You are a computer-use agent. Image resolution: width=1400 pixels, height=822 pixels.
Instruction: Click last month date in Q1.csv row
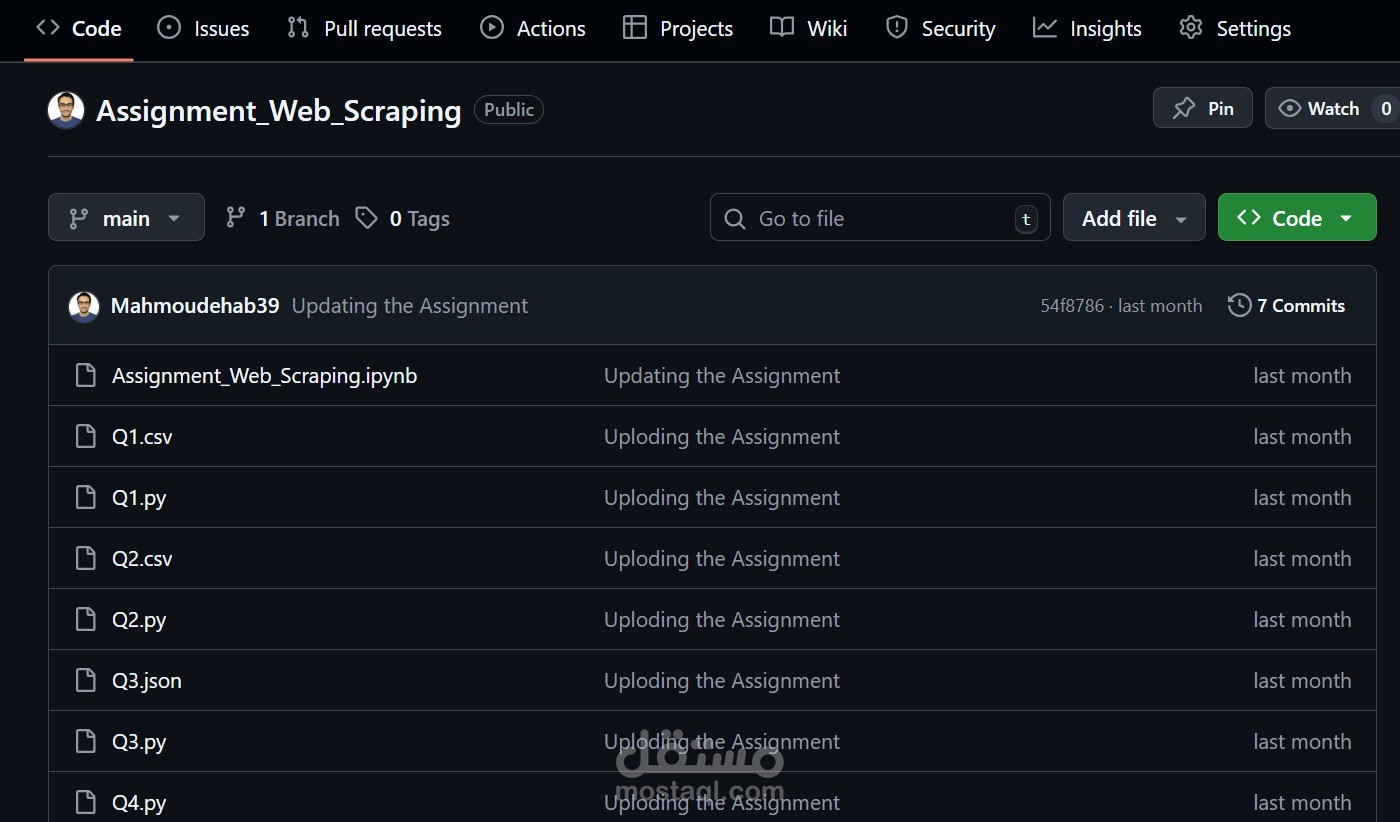click(1302, 437)
